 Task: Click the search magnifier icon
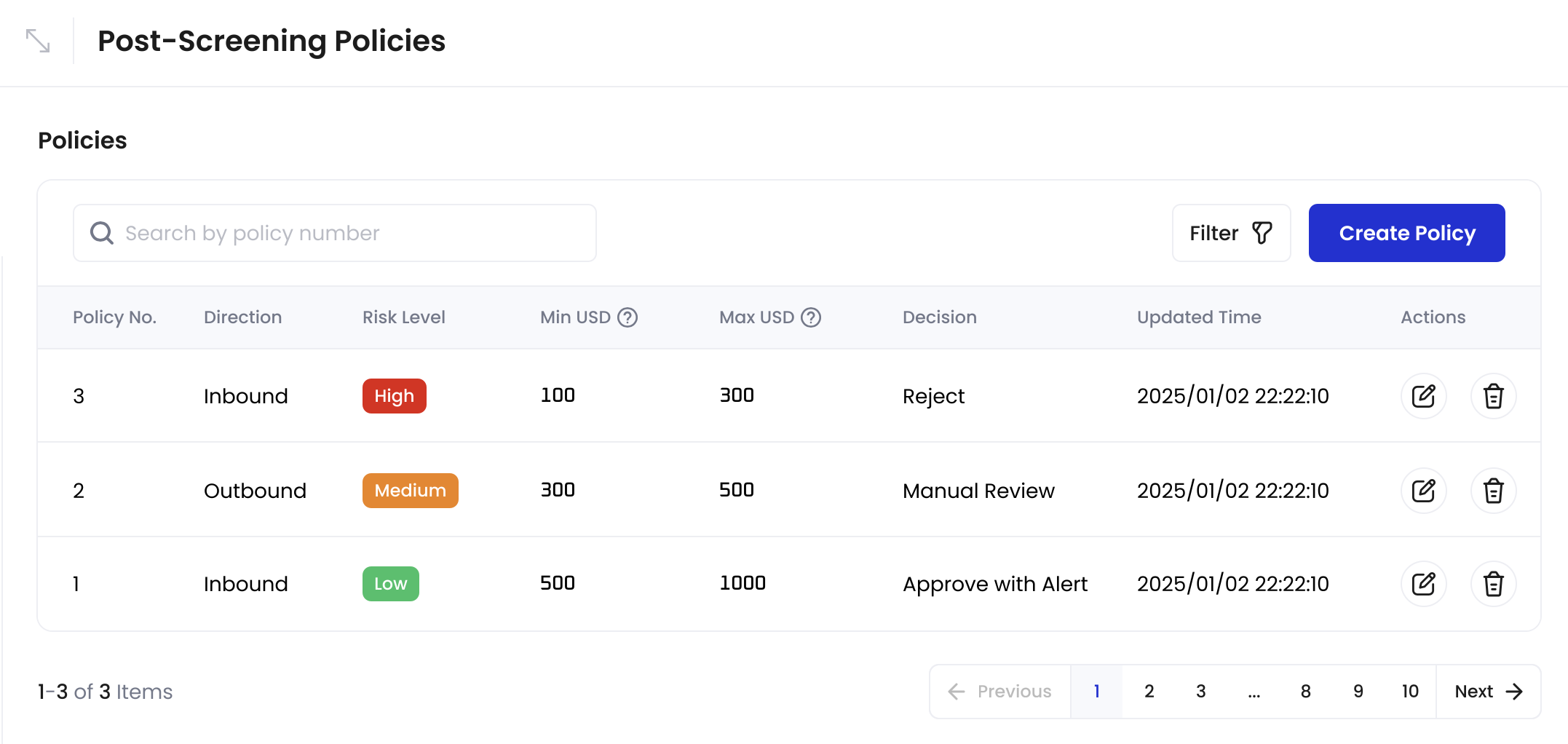coord(101,233)
